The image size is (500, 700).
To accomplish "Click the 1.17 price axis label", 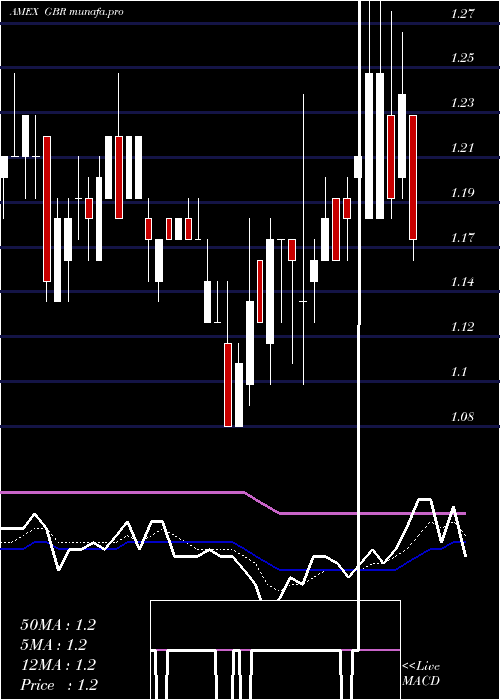I will [462, 237].
